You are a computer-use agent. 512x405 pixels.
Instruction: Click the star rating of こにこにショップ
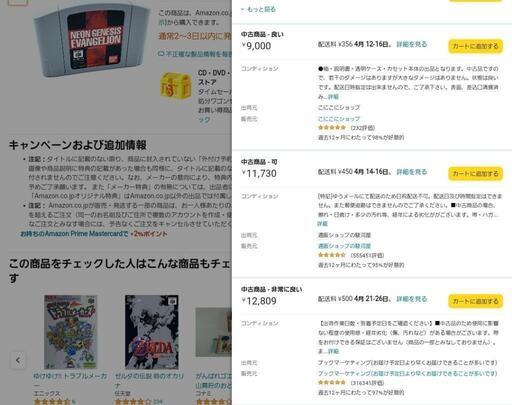(x=332, y=128)
